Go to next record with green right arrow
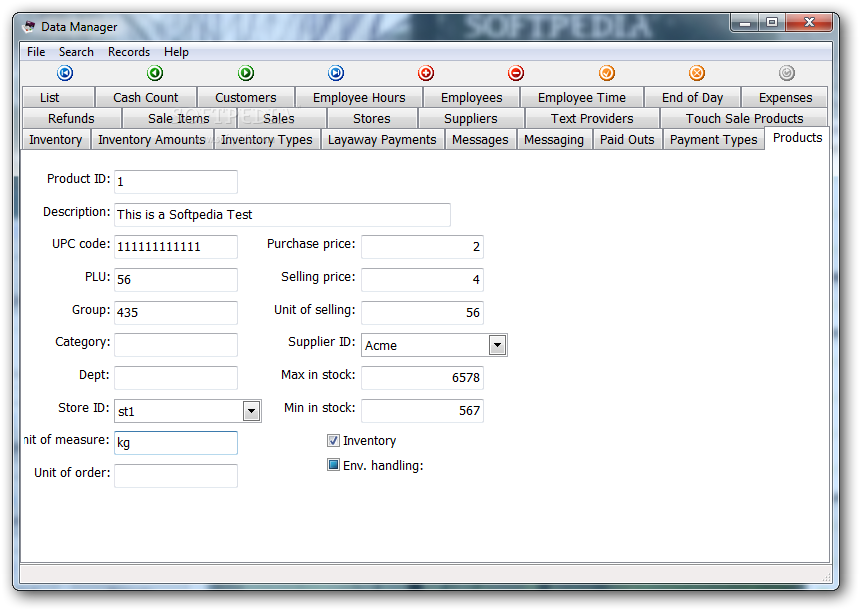The image size is (860, 611). [246, 73]
